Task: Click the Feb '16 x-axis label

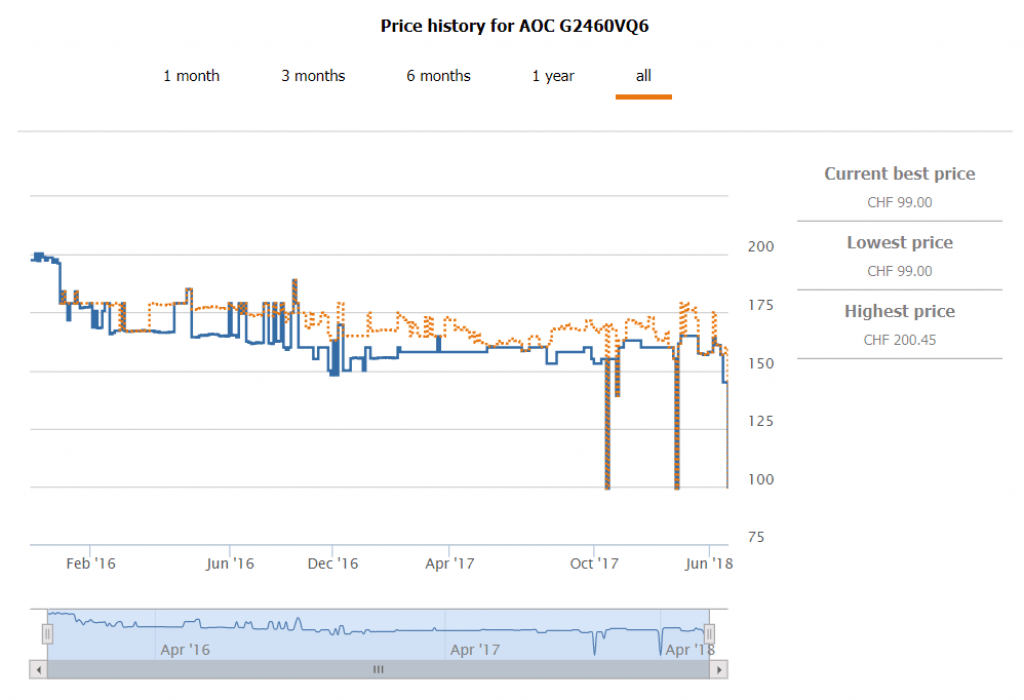Action: pos(91,564)
